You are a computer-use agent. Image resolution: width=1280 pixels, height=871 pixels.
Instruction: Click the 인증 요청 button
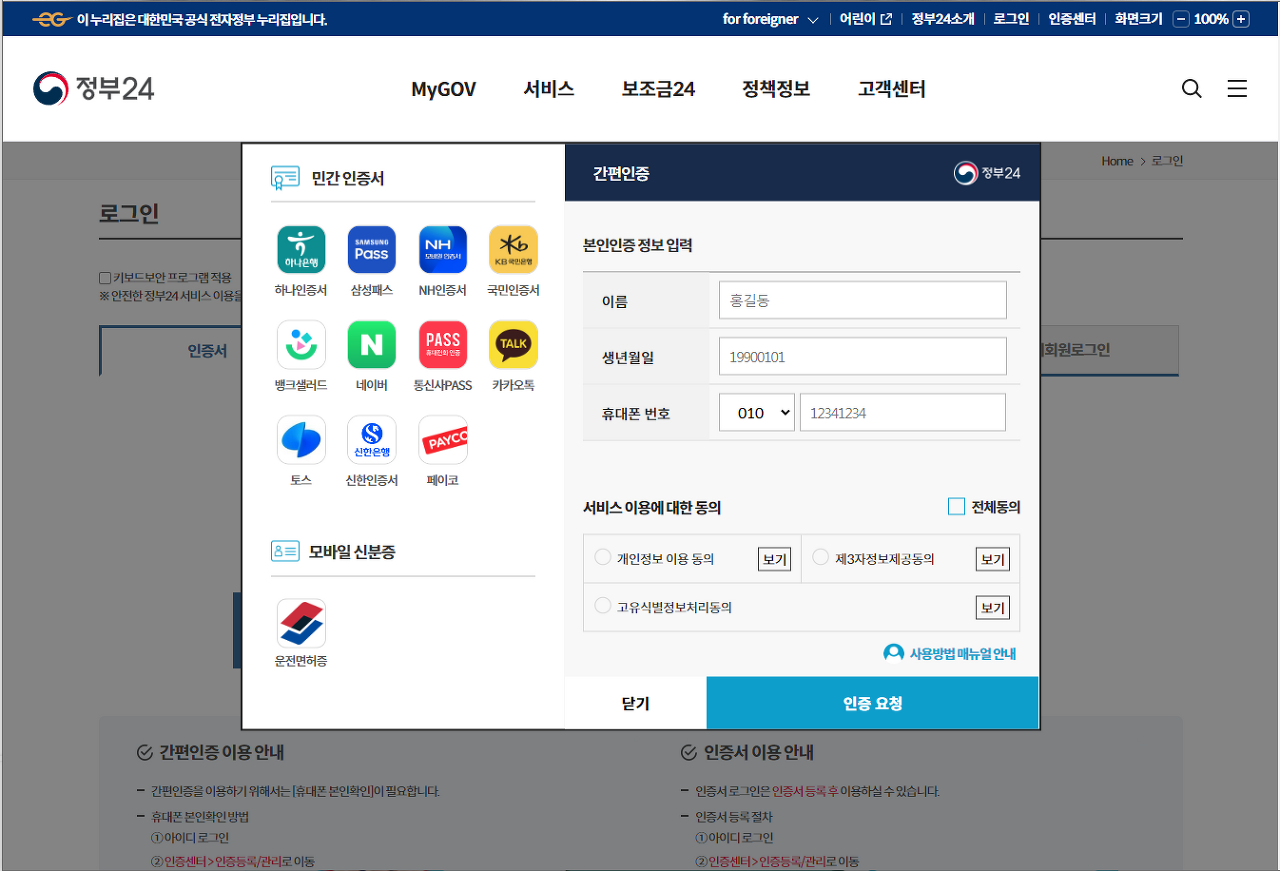coord(872,703)
